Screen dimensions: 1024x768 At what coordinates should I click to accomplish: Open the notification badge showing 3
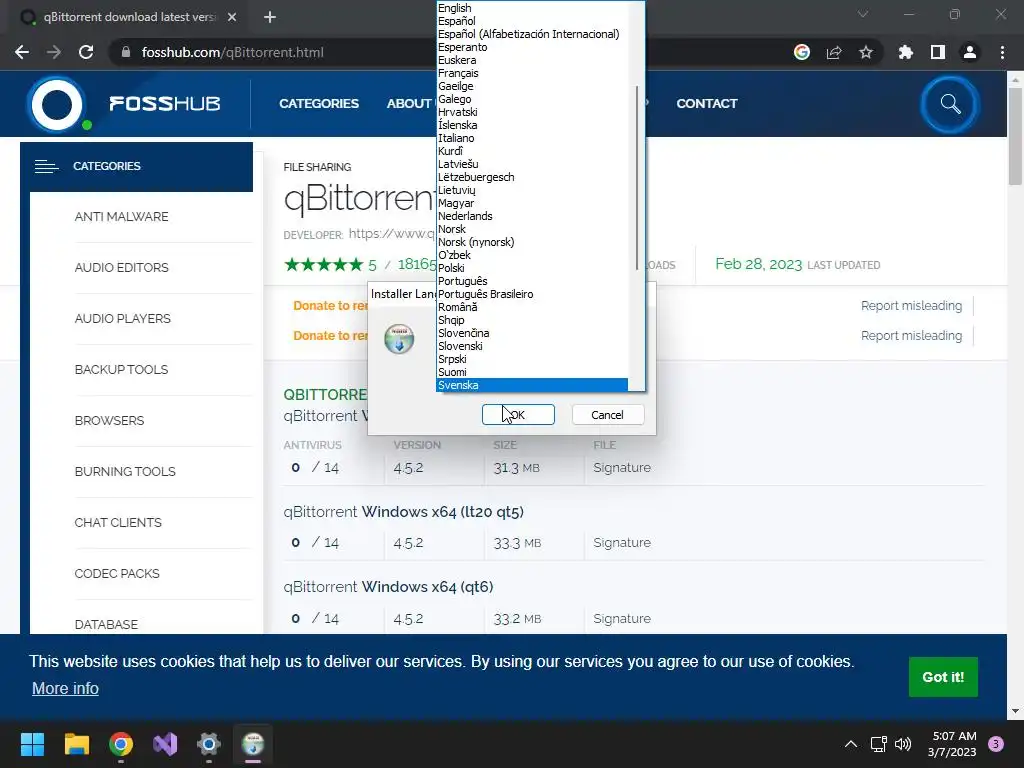coord(996,744)
